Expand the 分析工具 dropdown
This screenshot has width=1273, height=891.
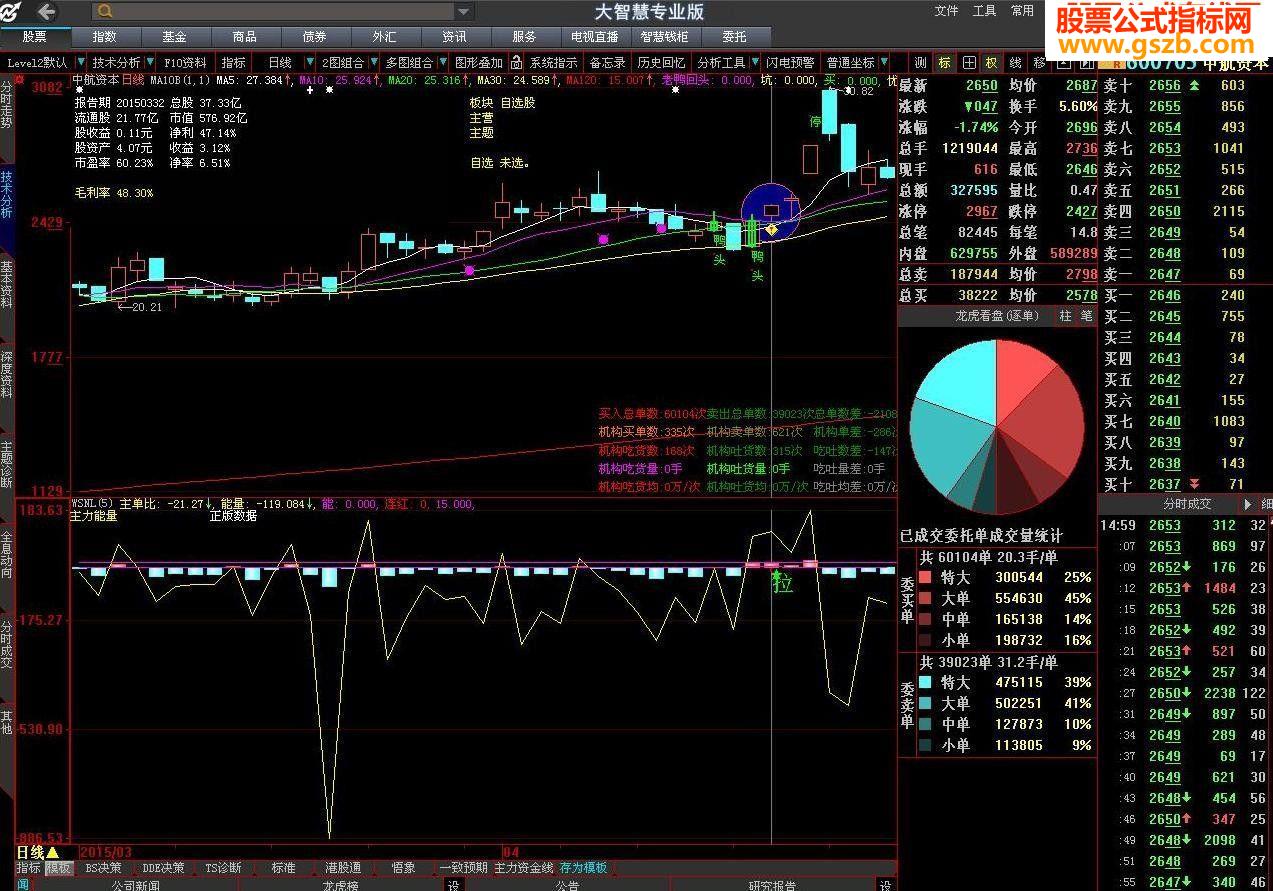pyautogui.click(x=755, y=62)
